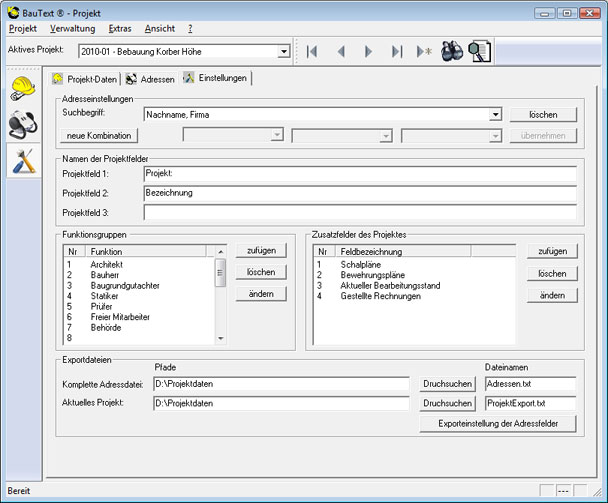Open the Verwaltung menu
Image resolution: width=608 pixels, height=503 pixels.
(x=72, y=29)
